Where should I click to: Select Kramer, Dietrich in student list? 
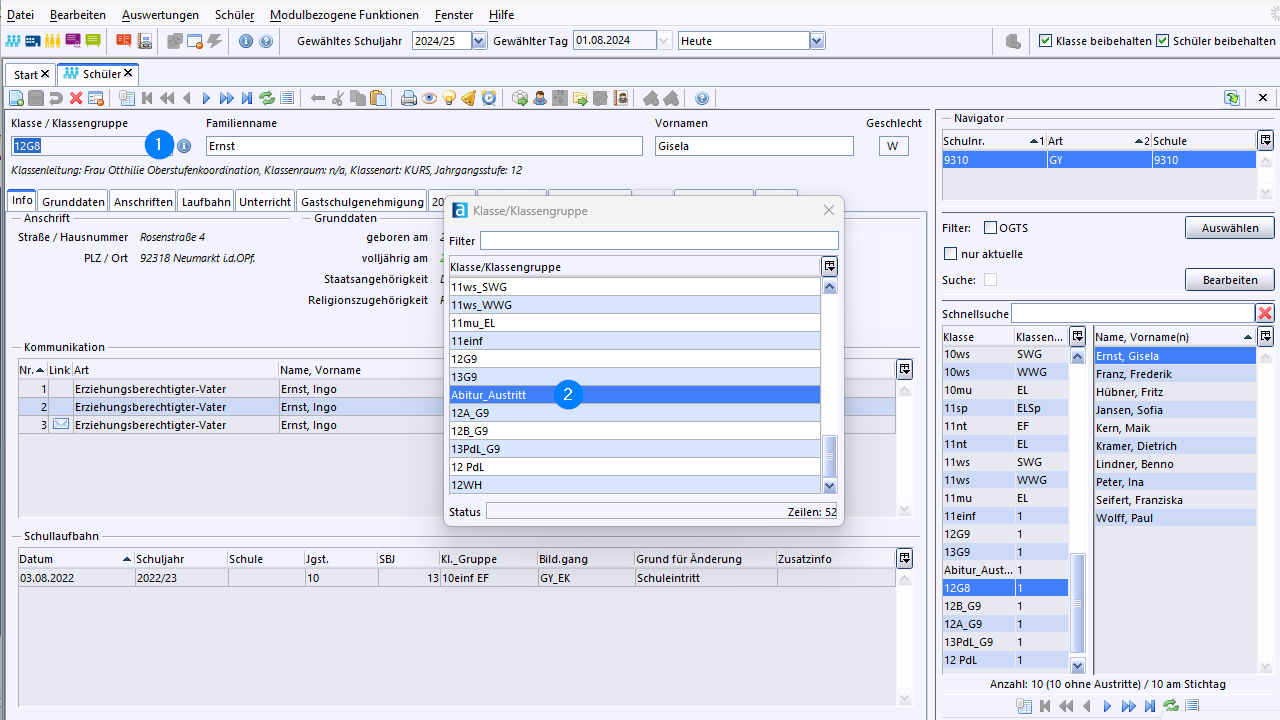point(1174,446)
